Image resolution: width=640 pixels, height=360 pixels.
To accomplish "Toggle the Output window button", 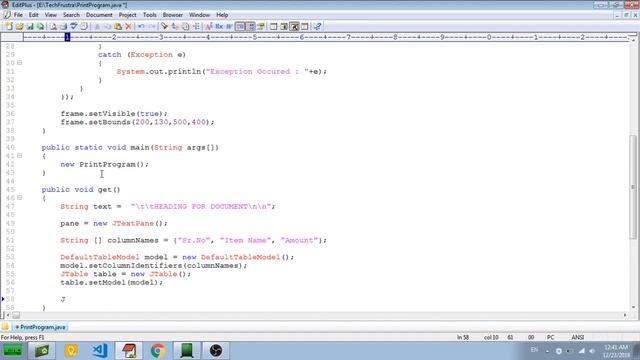I will 294,27.
